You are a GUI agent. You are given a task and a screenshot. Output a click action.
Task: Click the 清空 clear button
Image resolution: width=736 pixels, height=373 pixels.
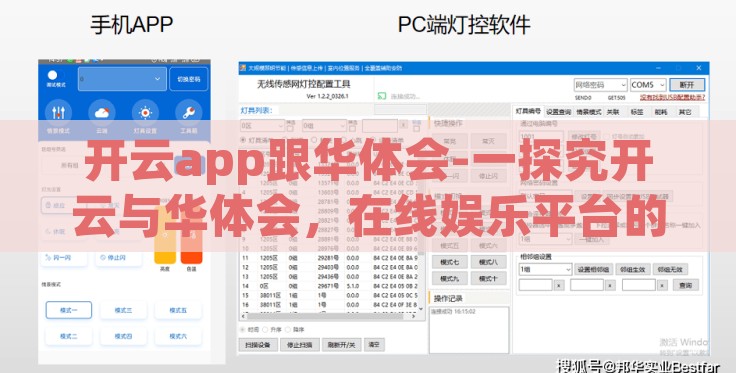pos(374,344)
